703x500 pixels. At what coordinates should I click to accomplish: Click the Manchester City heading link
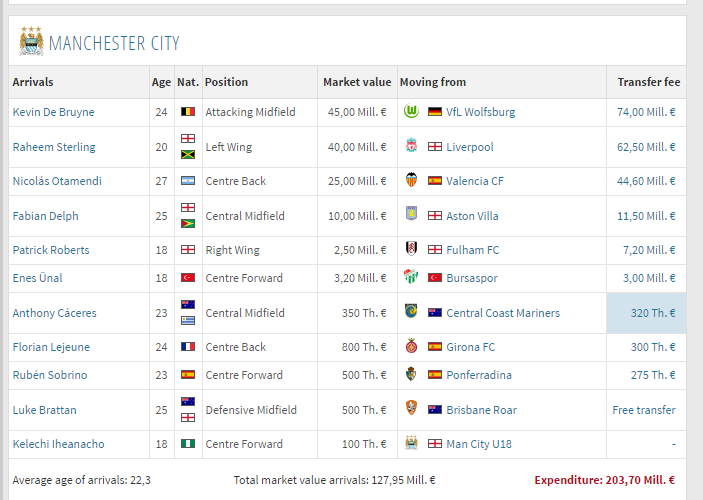[114, 43]
